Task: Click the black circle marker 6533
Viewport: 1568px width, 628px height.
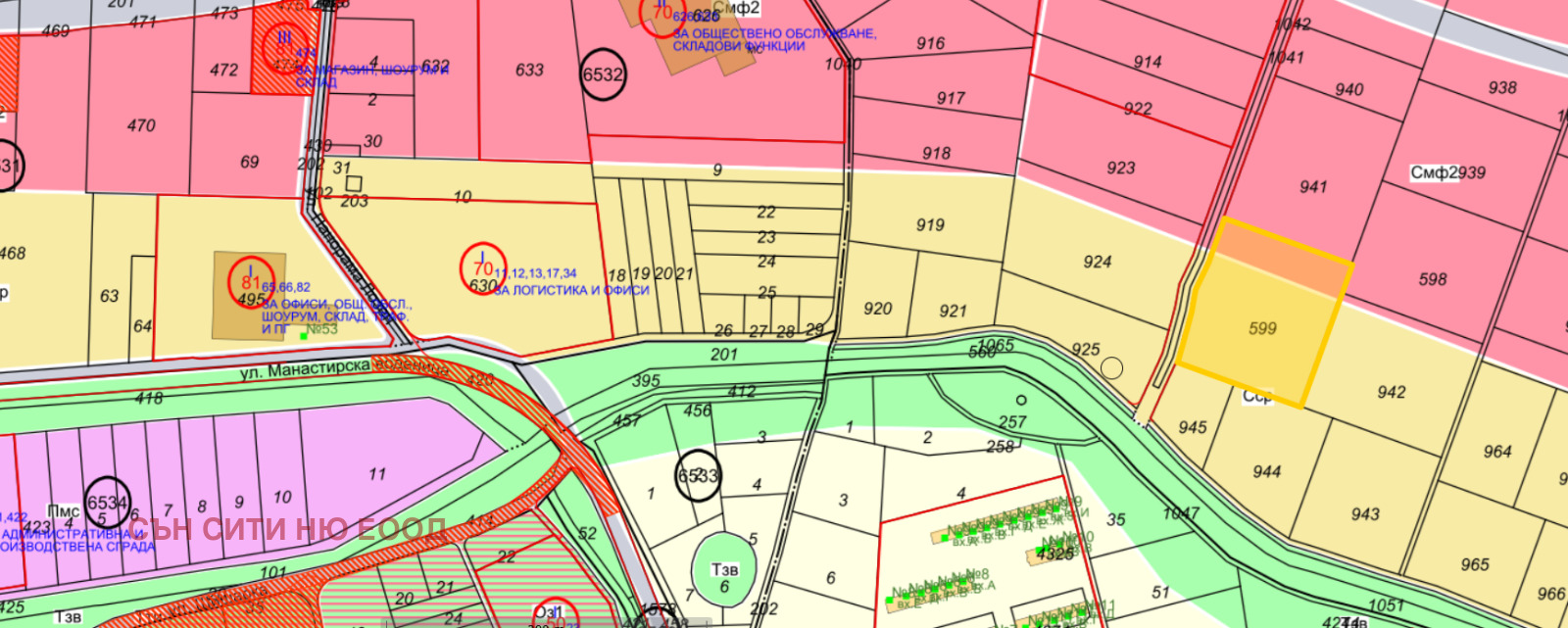Action: pyautogui.click(x=698, y=476)
